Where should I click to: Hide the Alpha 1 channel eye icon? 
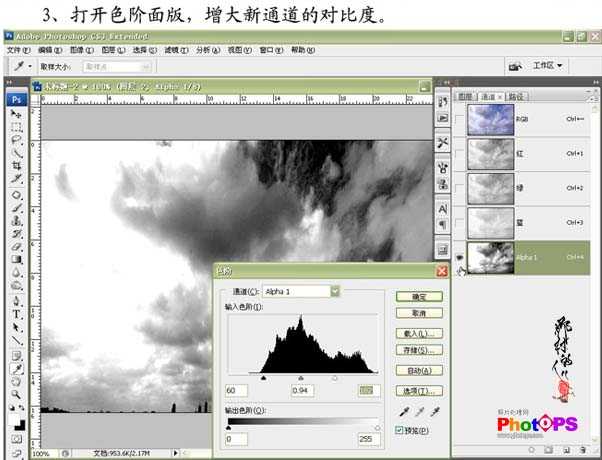coord(460,258)
